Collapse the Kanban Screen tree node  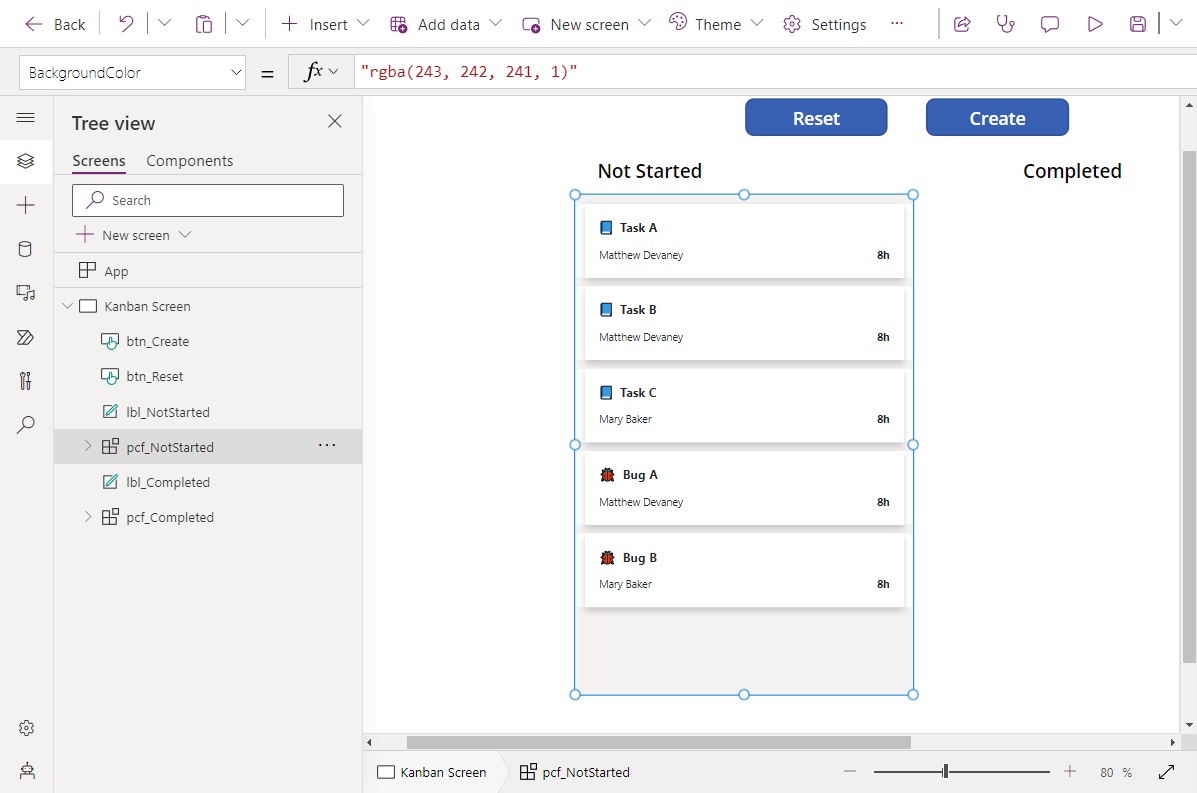67,306
